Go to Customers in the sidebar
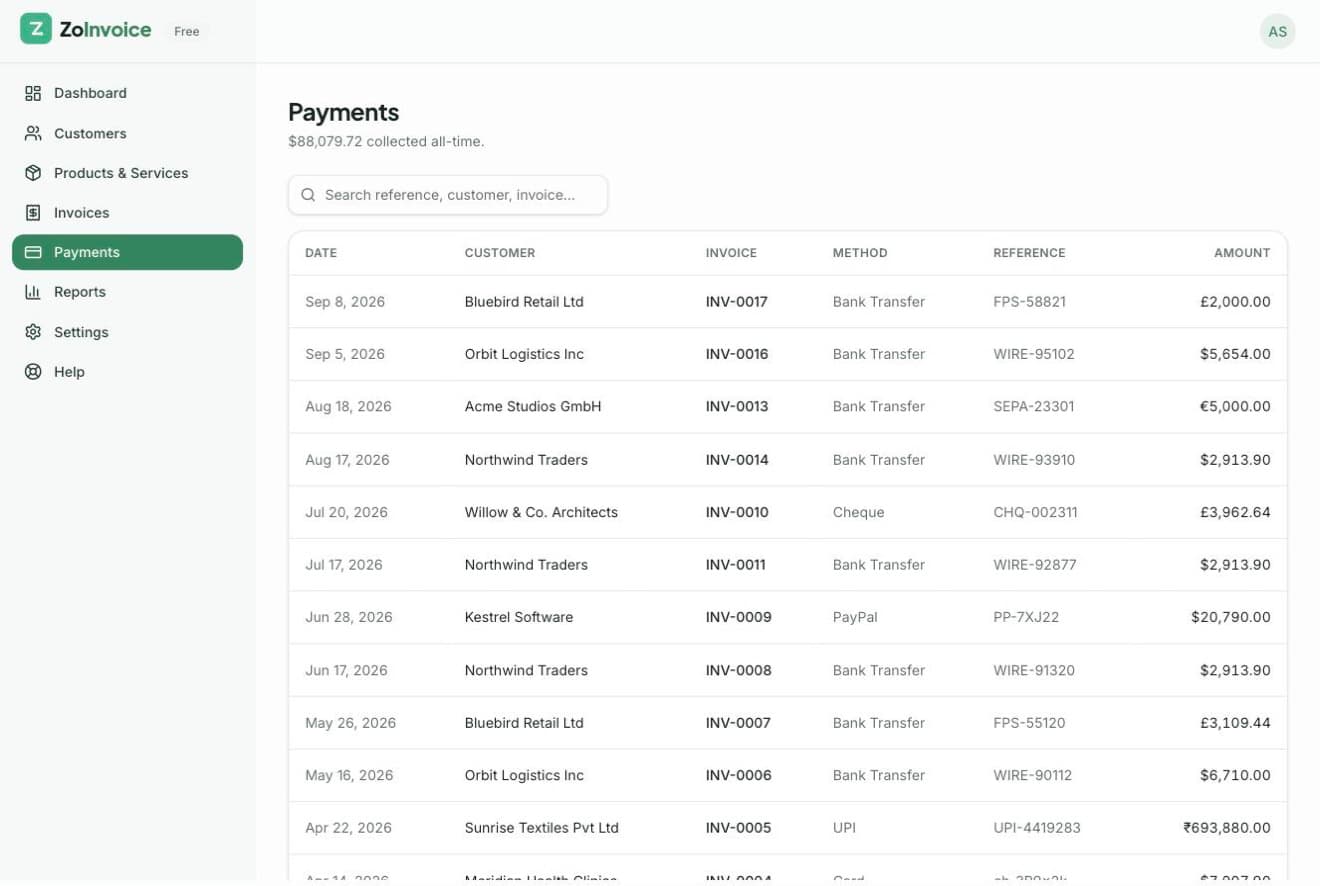Screen dimensions: 1320x886 click(127, 133)
